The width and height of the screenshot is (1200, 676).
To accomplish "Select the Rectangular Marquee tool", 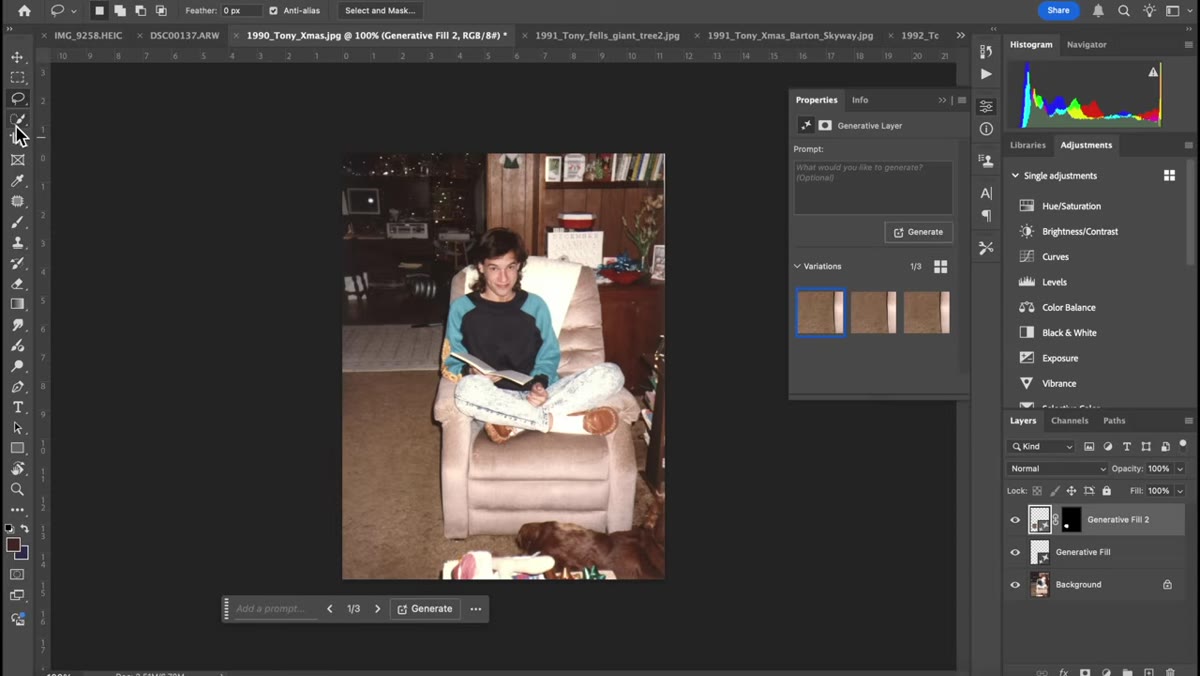I will click(17, 77).
